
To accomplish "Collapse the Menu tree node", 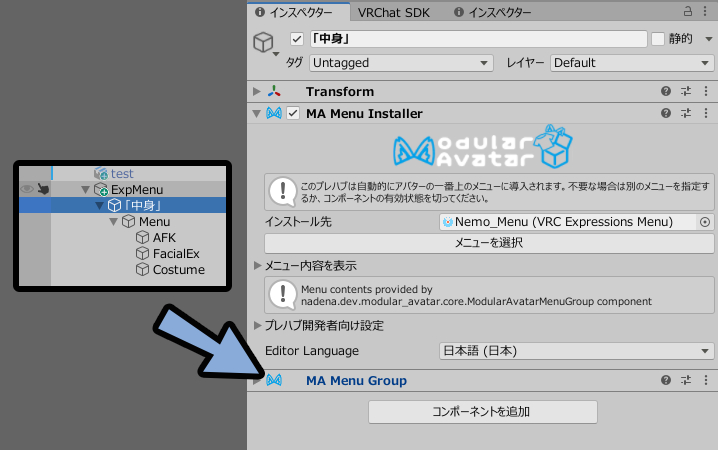I will point(114,222).
